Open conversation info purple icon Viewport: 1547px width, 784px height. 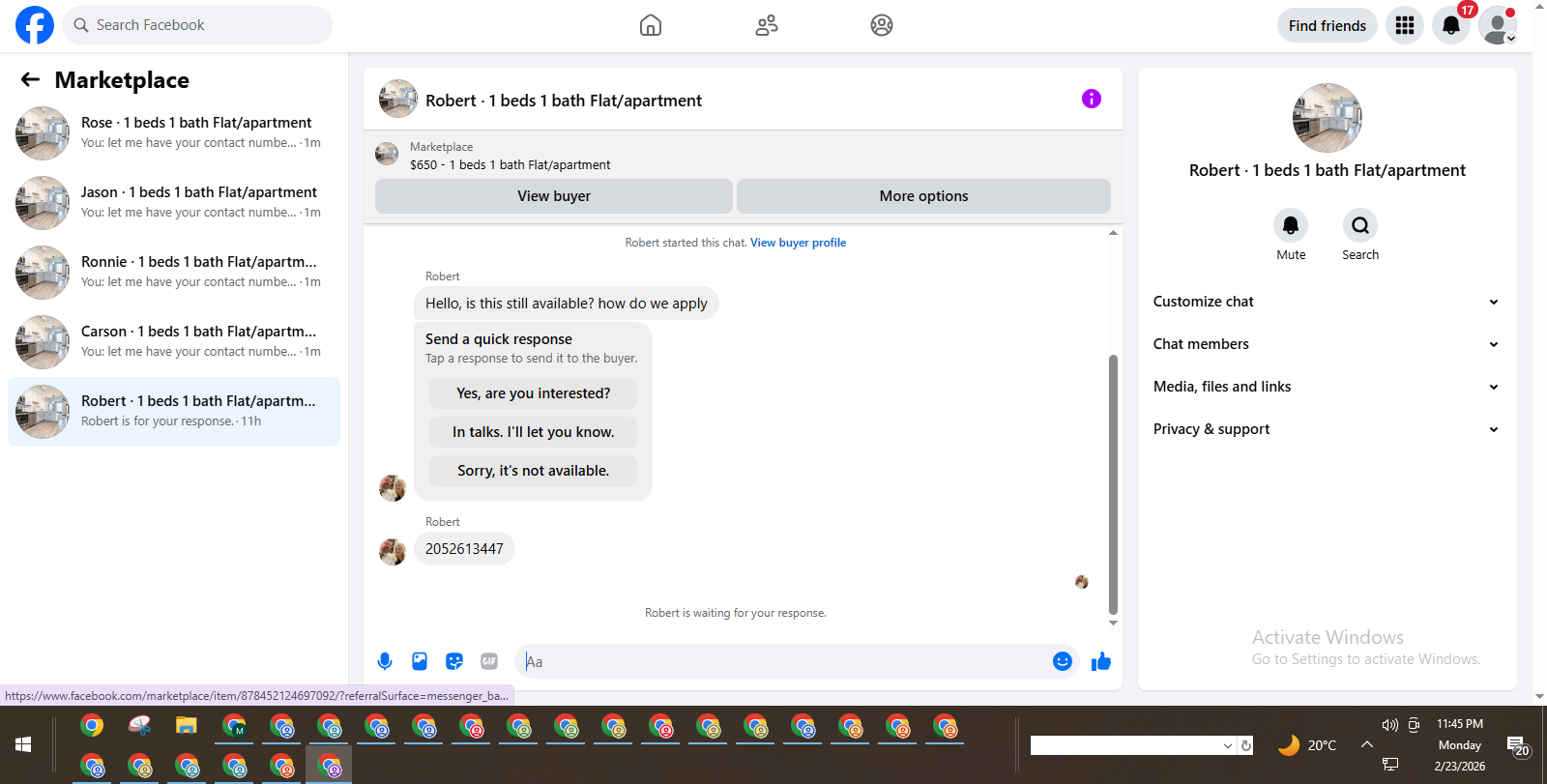click(1092, 99)
